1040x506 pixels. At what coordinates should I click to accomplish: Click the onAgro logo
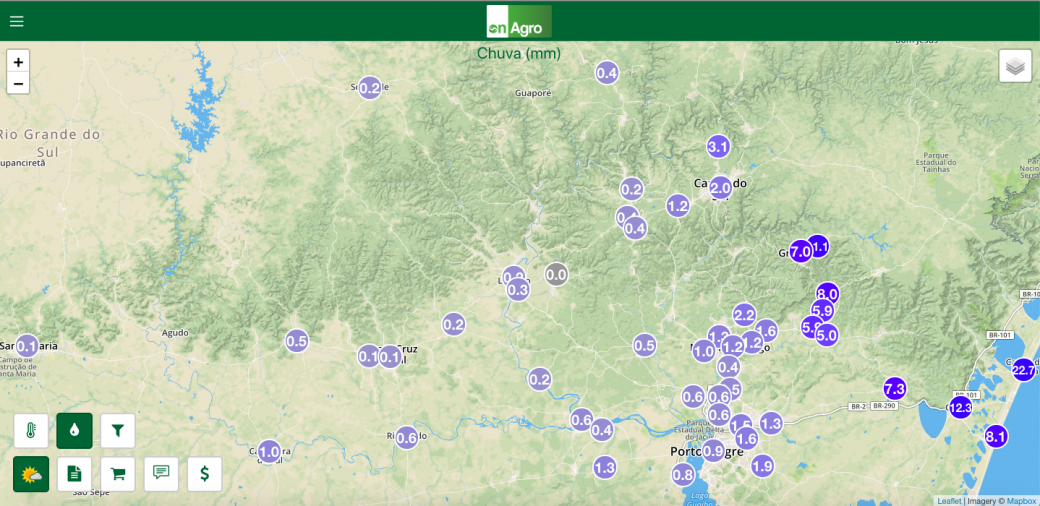tap(519, 21)
